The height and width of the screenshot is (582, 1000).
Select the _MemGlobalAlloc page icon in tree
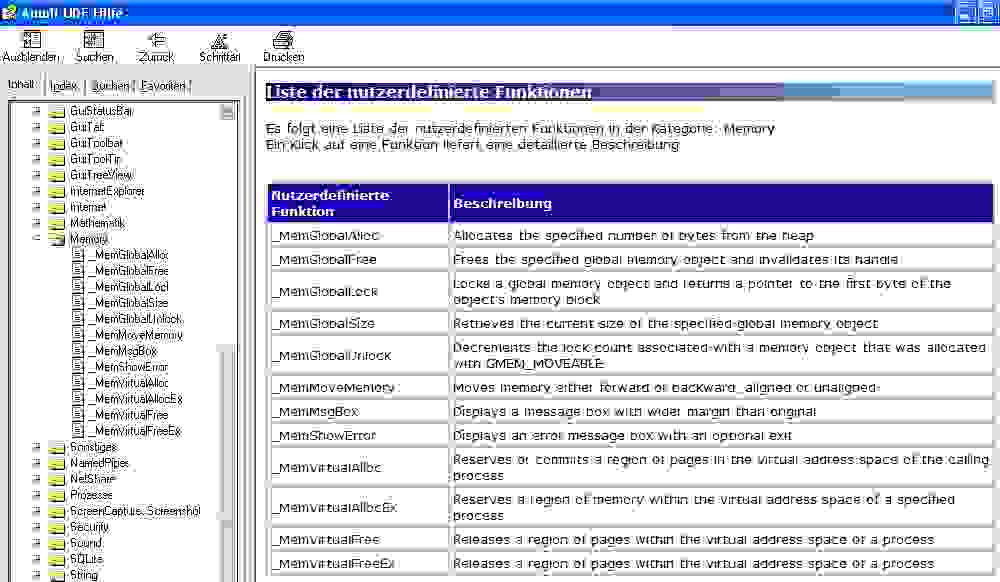(78, 255)
